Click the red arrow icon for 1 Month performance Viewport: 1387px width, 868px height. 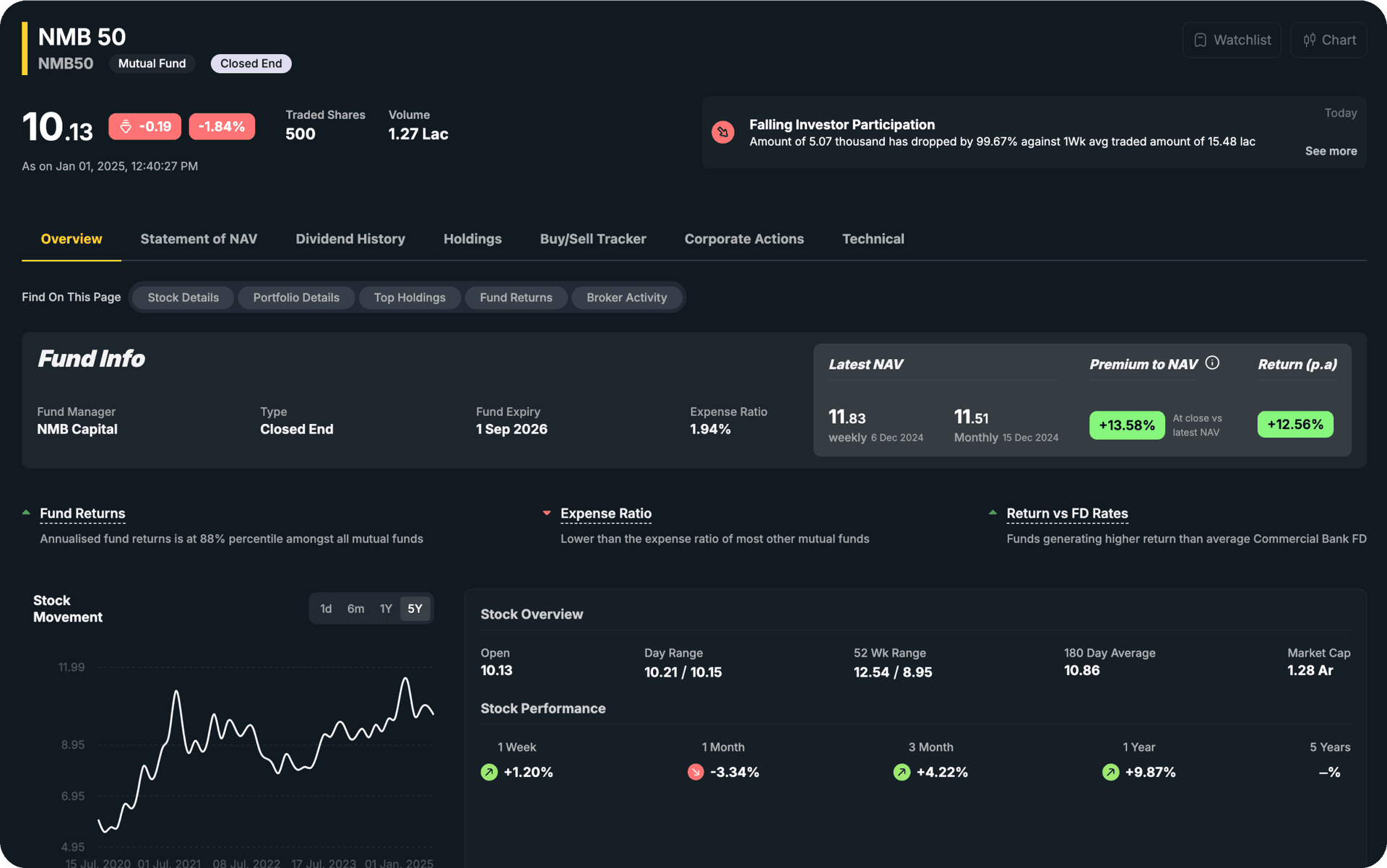coord(696,772)
